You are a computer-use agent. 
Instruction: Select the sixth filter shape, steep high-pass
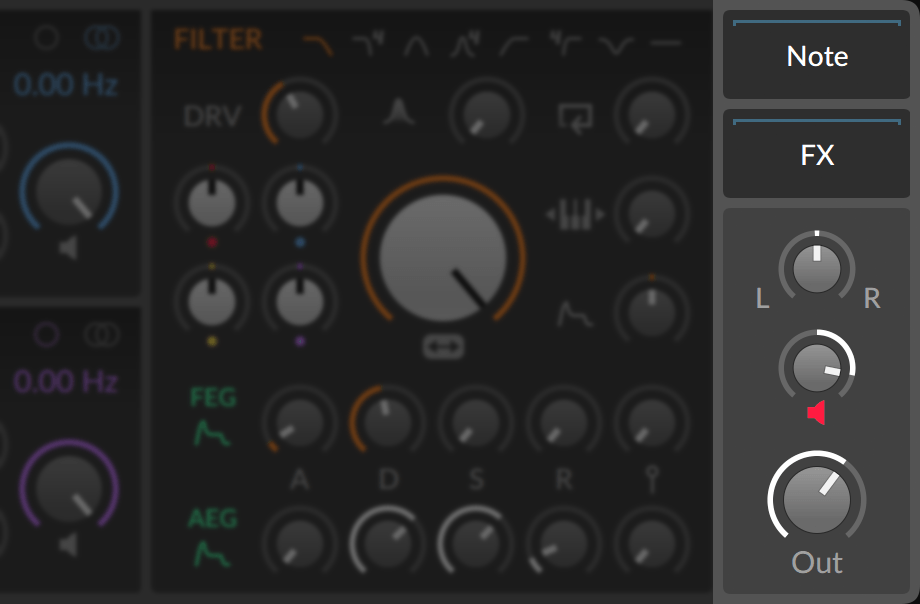coord(564,44)
